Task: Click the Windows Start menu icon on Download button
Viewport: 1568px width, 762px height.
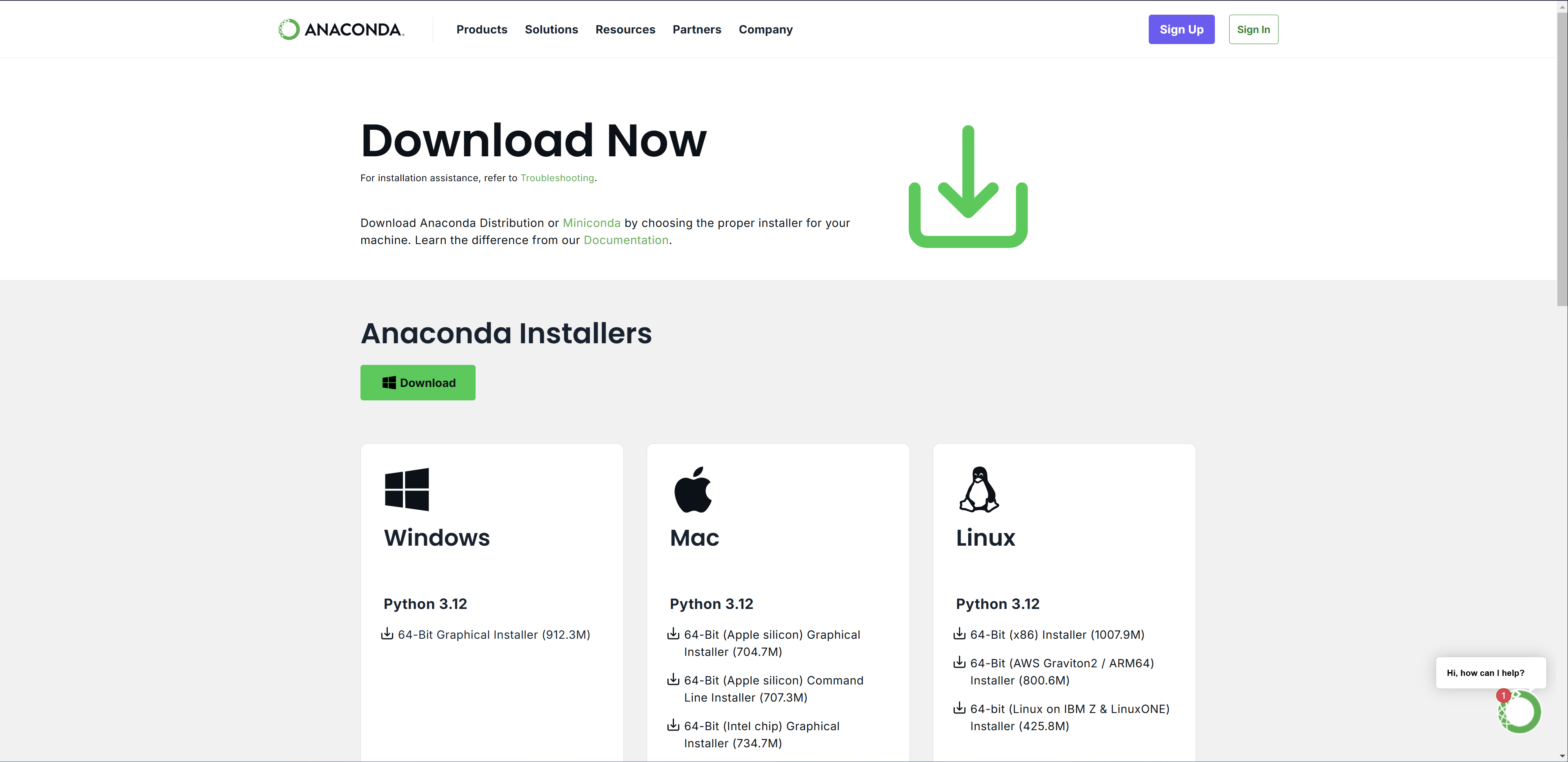Action: 389,382
